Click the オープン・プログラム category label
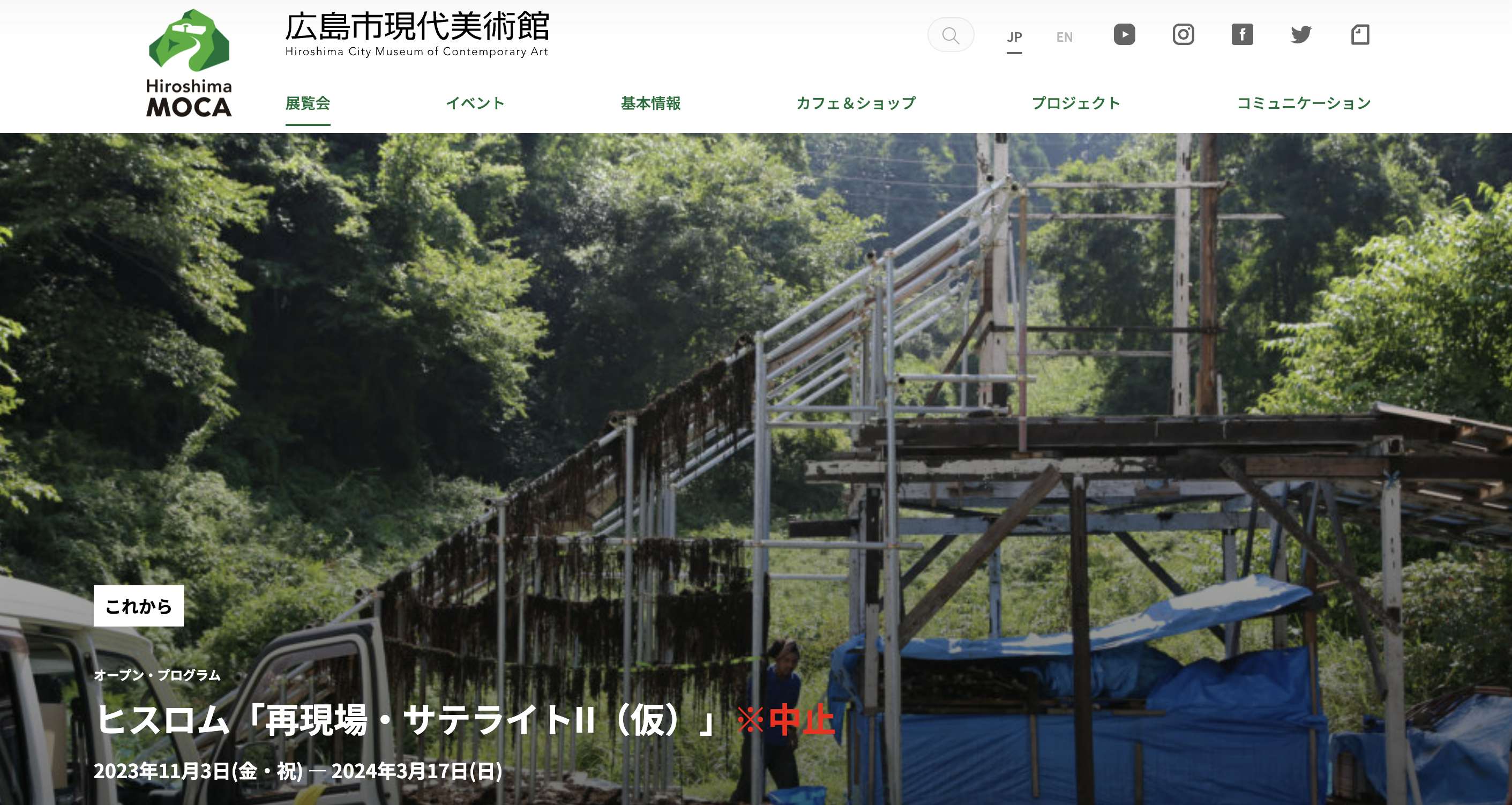Viewport: 1512px width, 805px height. (x=158, y=675)
